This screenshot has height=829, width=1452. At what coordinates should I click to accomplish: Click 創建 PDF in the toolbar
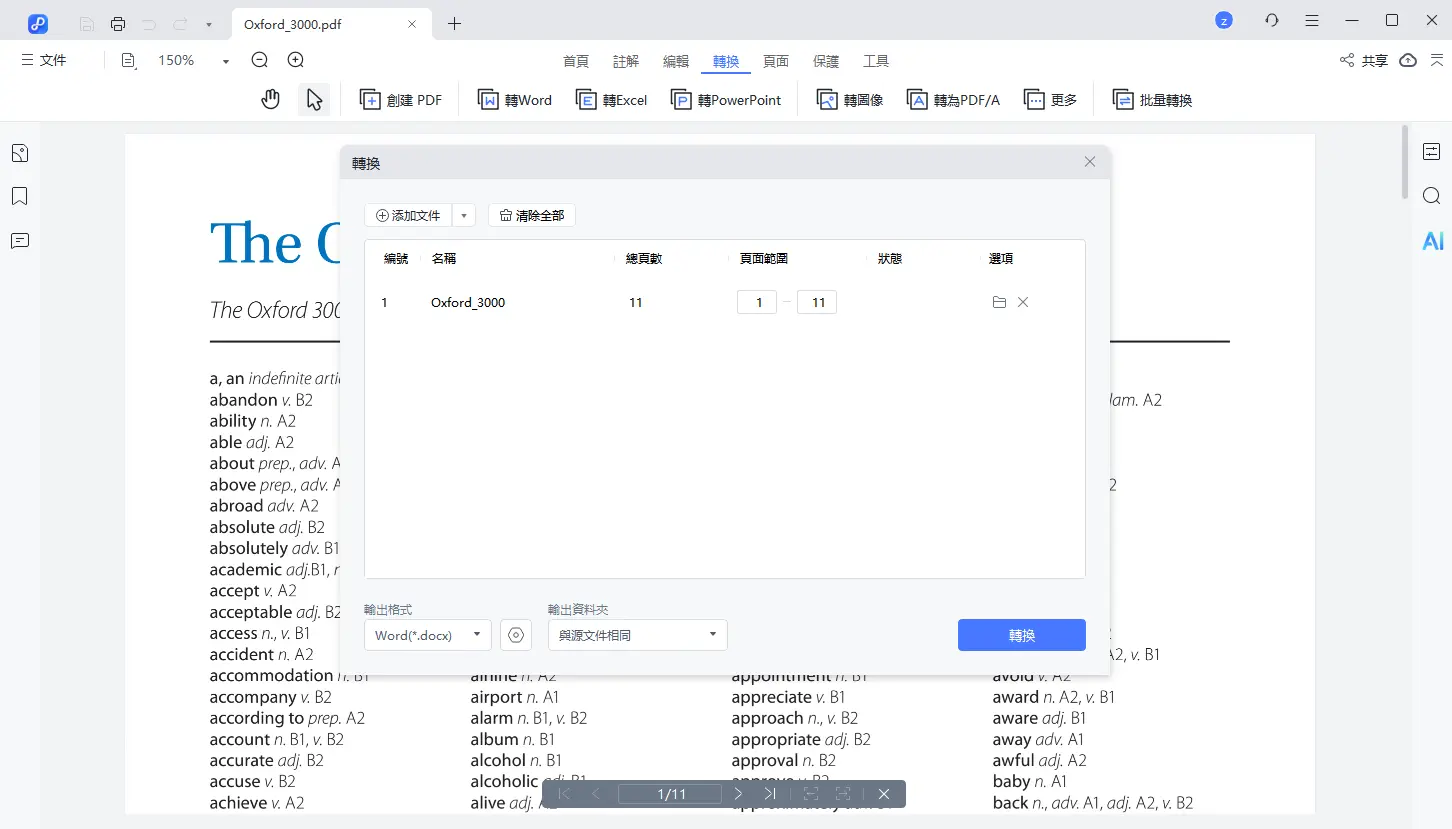point(401,100)
